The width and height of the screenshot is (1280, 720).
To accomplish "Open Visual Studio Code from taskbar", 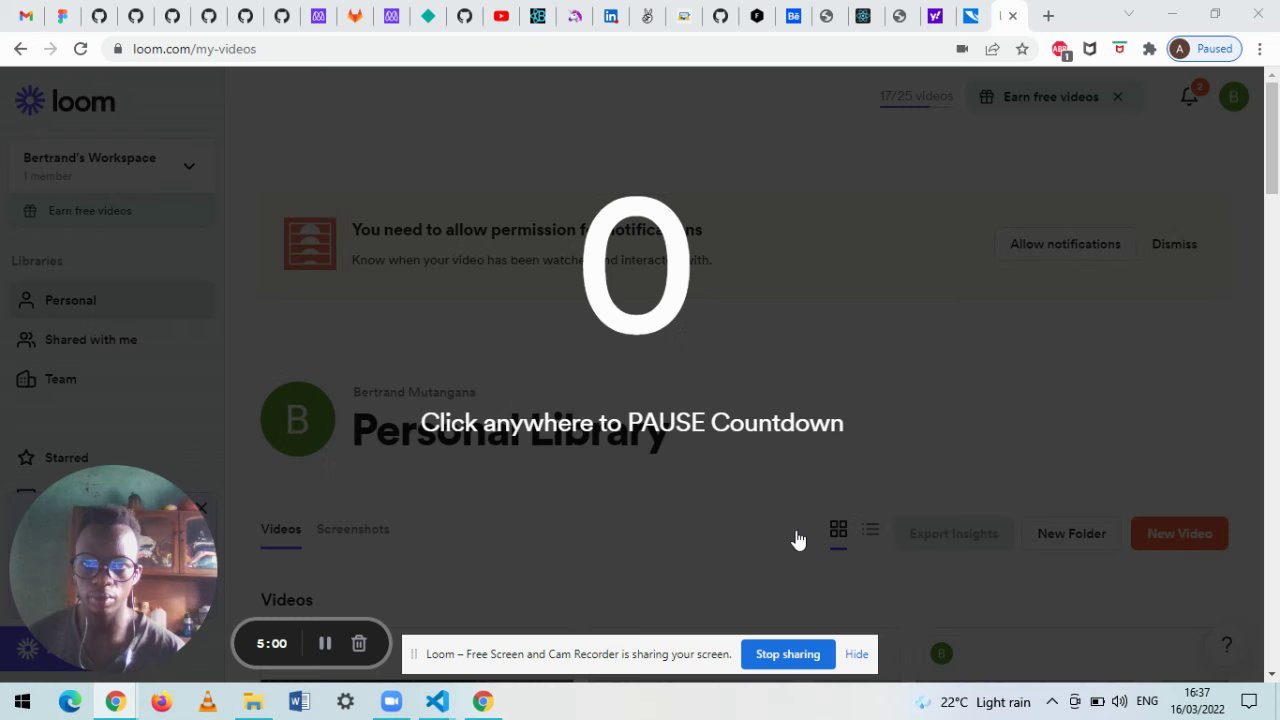I will (437, 702).
